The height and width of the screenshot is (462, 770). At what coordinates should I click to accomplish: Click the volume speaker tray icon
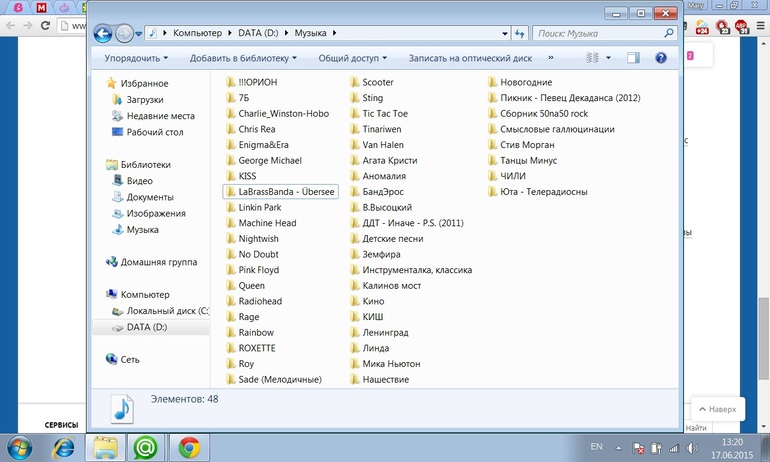[692, 448]
